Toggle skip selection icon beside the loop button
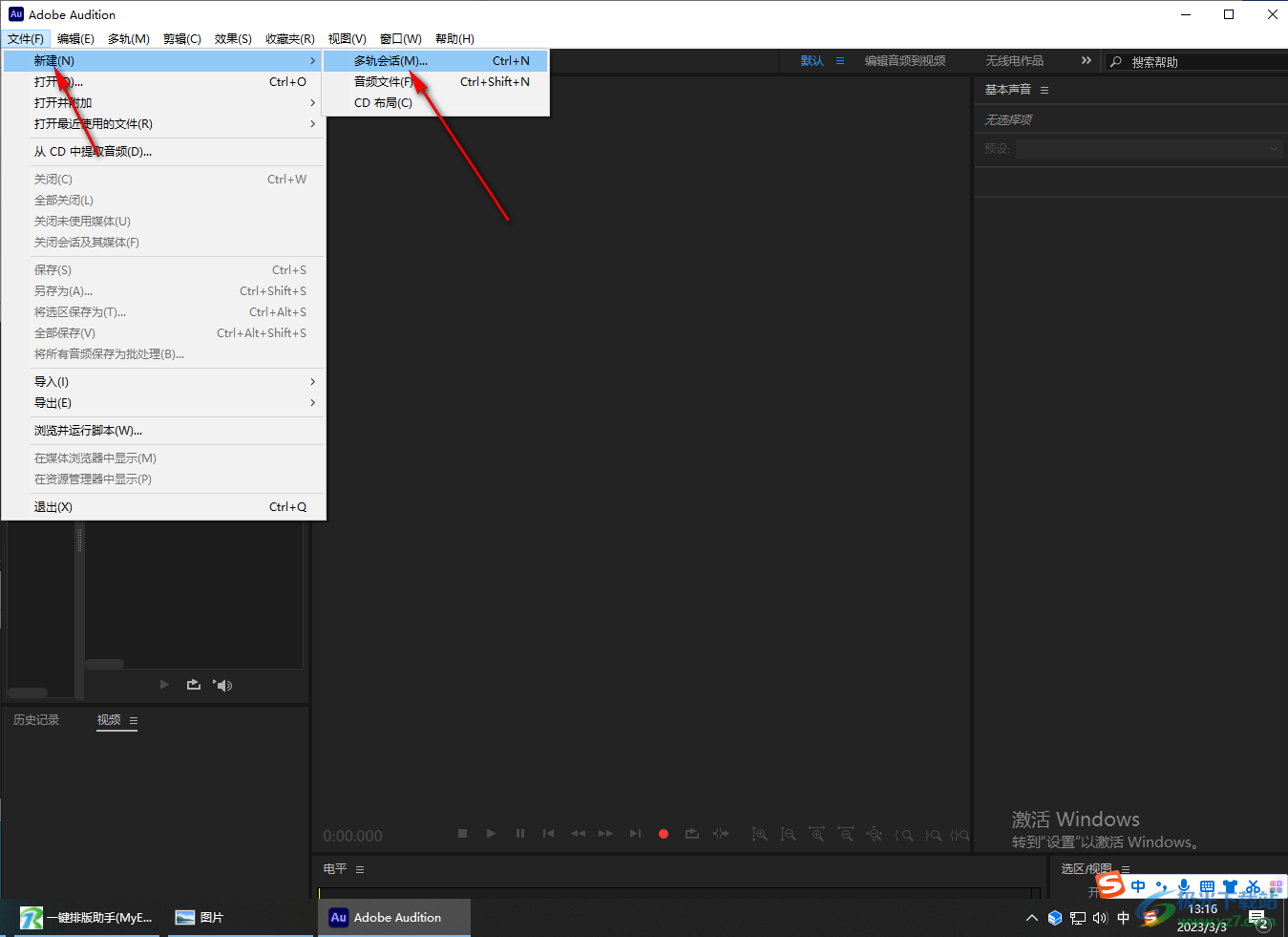Viewport: 1288px width, 937px height. pyautogui.click(x=721, y=834)
